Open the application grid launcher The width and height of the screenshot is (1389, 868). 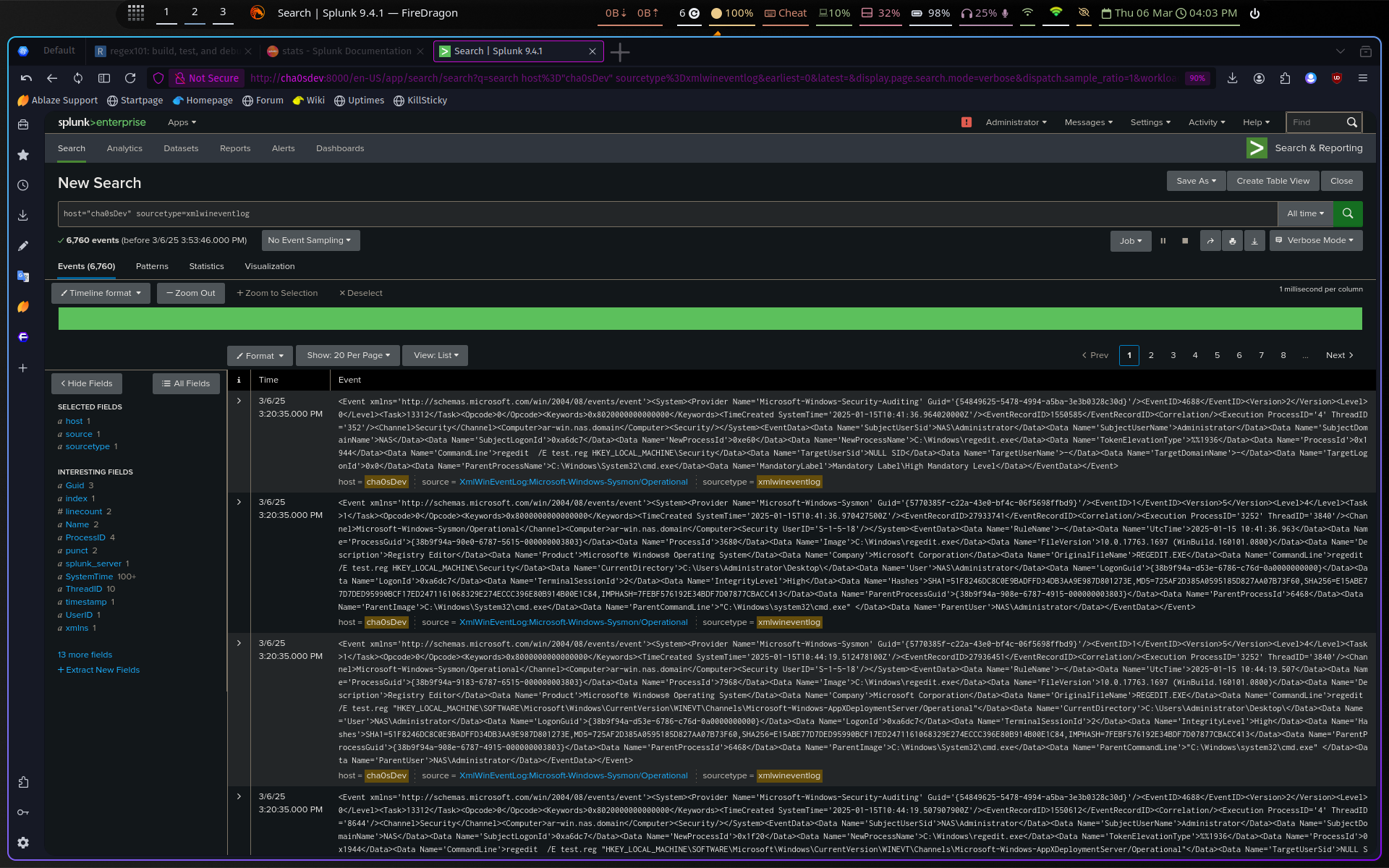(x=136, y=12)
